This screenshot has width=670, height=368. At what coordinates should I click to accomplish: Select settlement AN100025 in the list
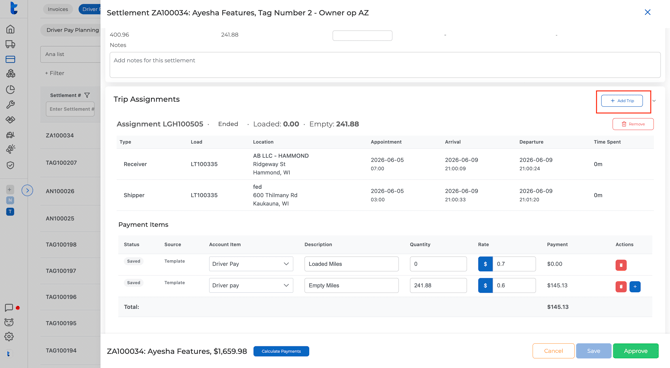point(60,218)
